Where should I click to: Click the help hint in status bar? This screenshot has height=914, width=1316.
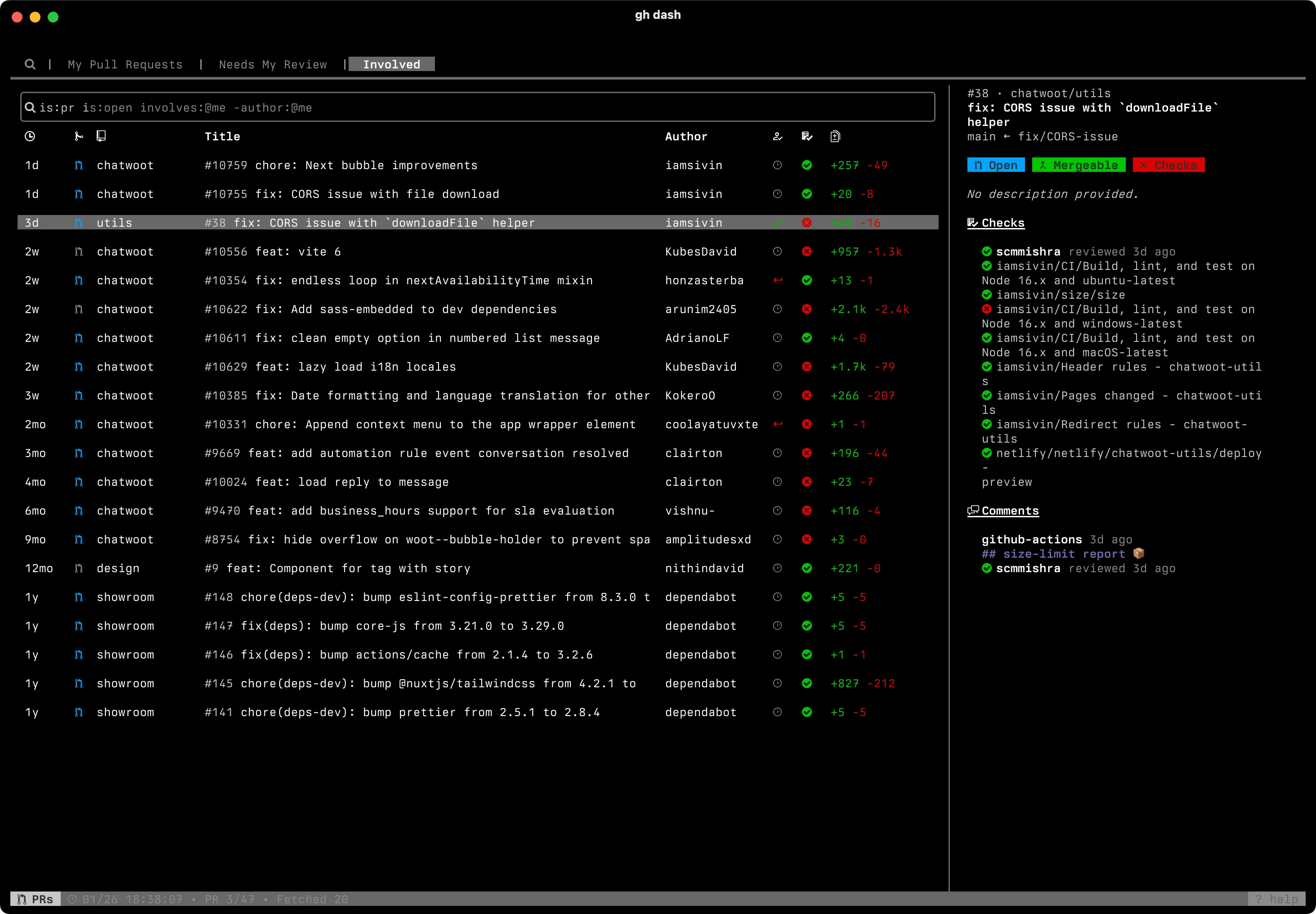(x=1276, y=899)
